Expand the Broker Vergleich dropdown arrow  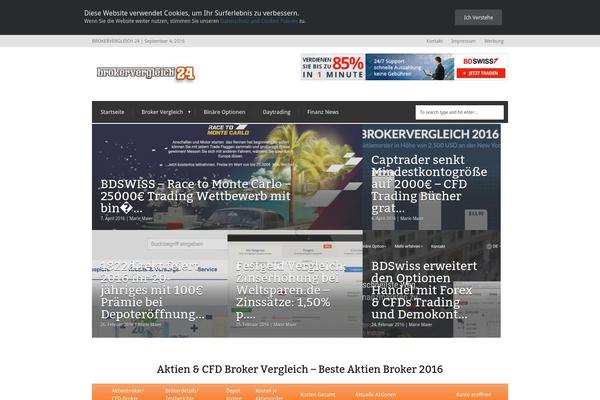(189, 112)
